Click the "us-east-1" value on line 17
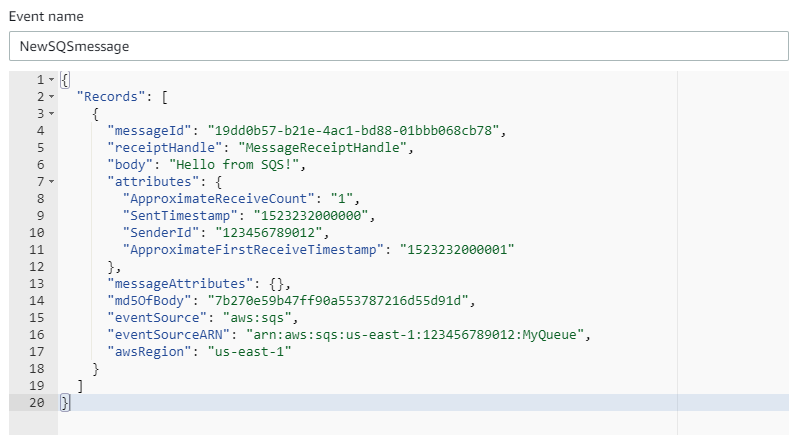This screenshot has height=435, width=804. click(250, 351)
